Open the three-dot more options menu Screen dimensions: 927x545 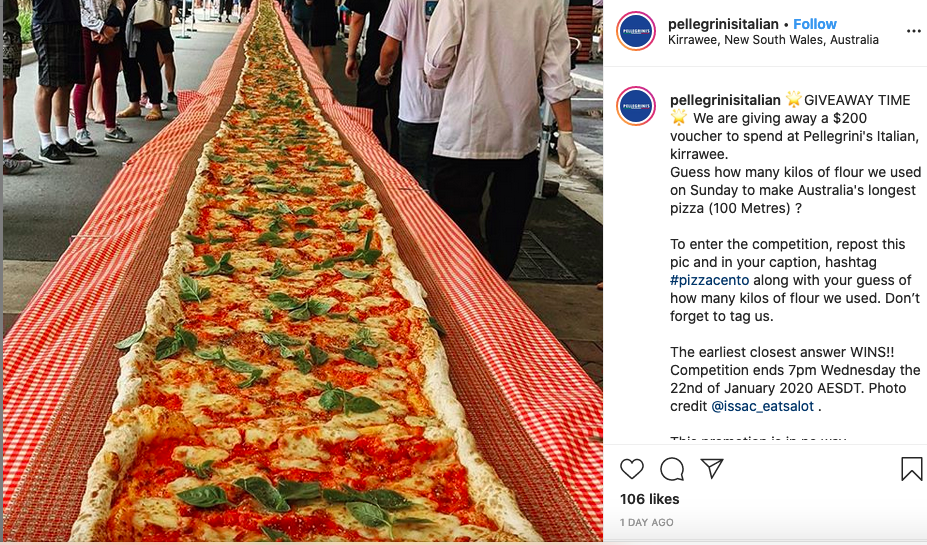tap(913, 31)
